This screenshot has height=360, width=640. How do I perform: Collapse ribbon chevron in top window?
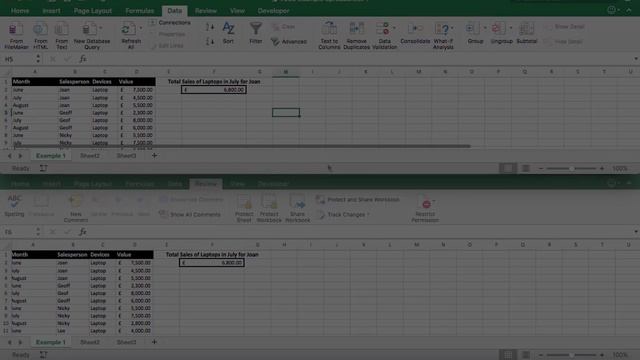click(x=629, y=10)
